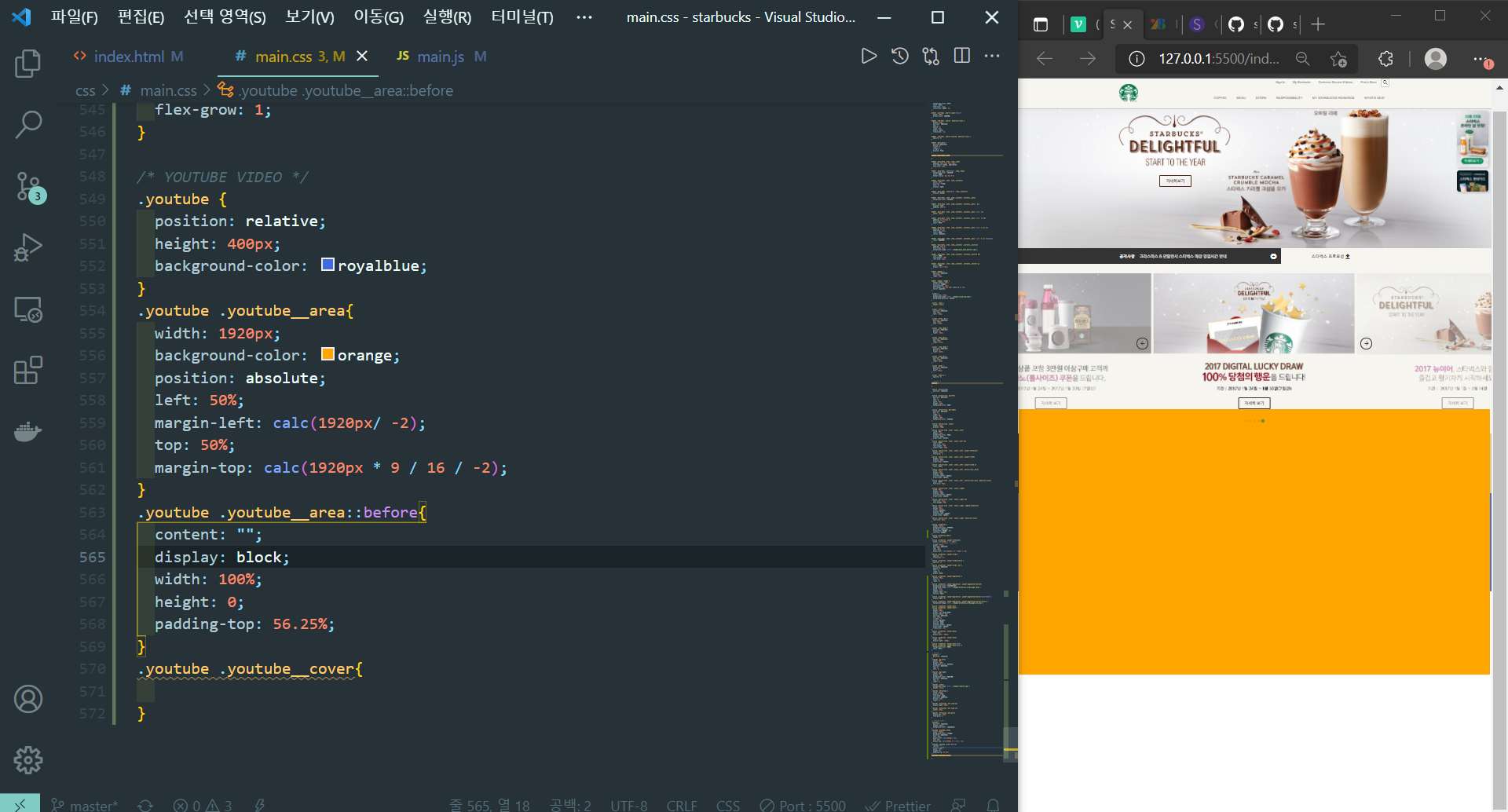
Task: Click the orange color swatch
Action: (328, 354)
